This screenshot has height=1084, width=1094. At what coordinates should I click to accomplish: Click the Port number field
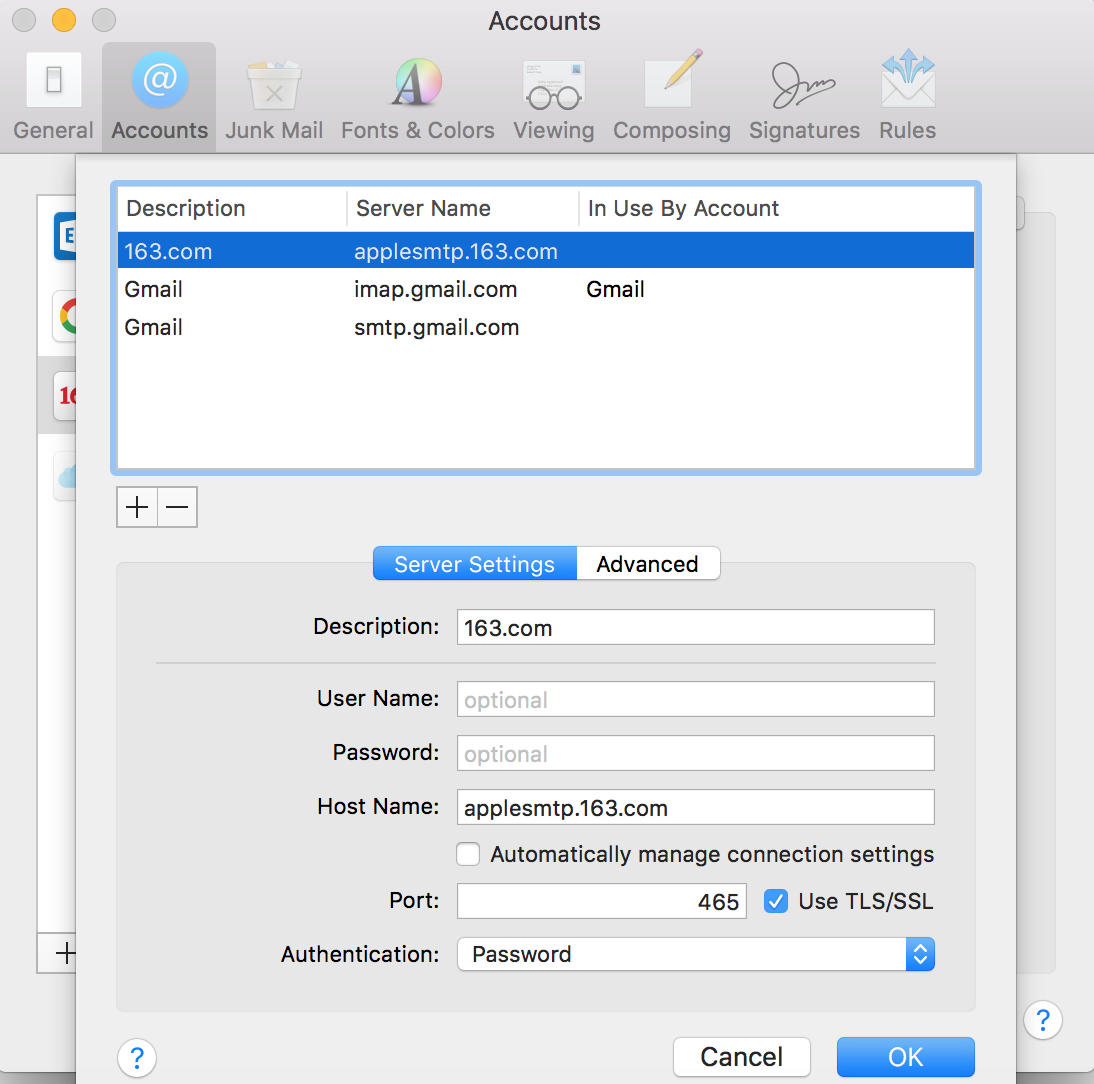(601, 901)
